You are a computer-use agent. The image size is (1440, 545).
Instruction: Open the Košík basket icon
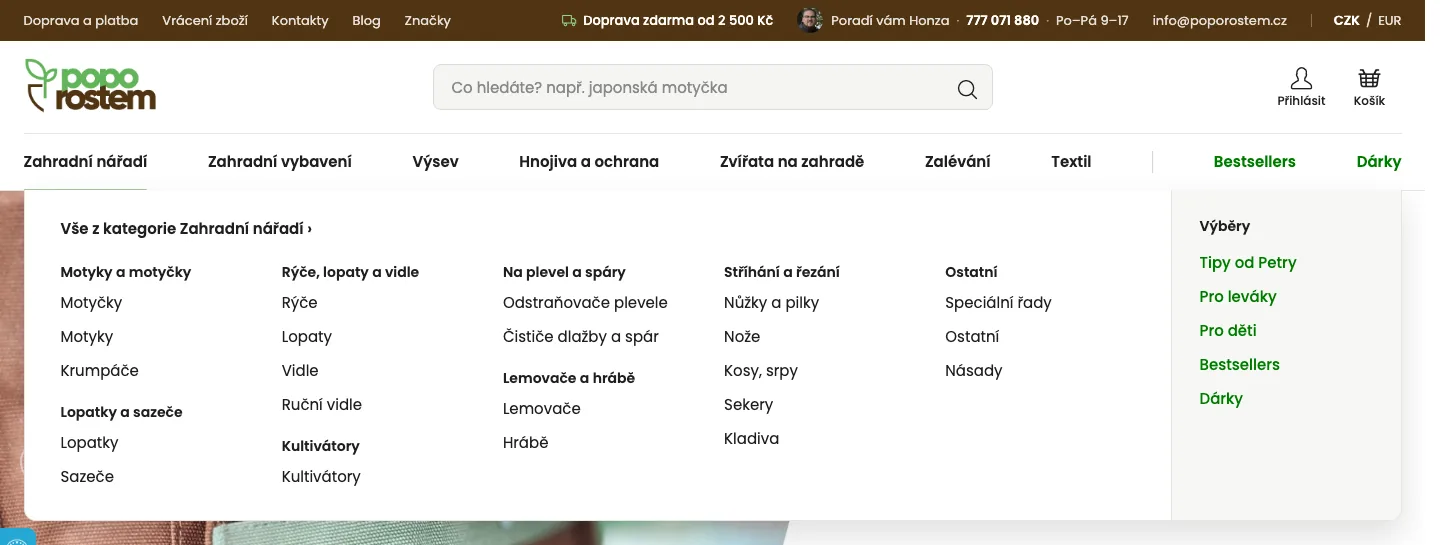click(x=1369, y=87)
